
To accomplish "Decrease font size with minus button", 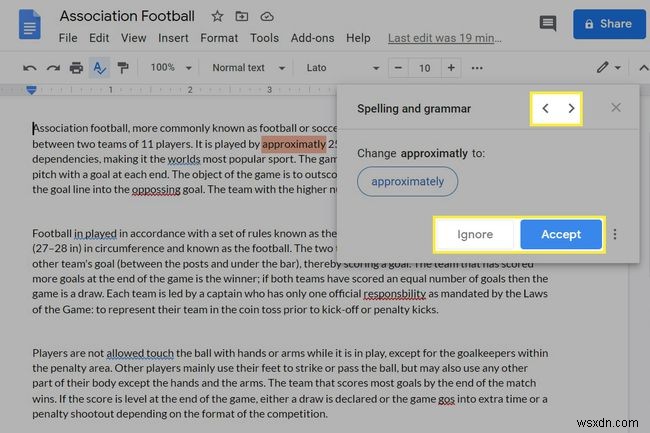I will coord(398,68).
